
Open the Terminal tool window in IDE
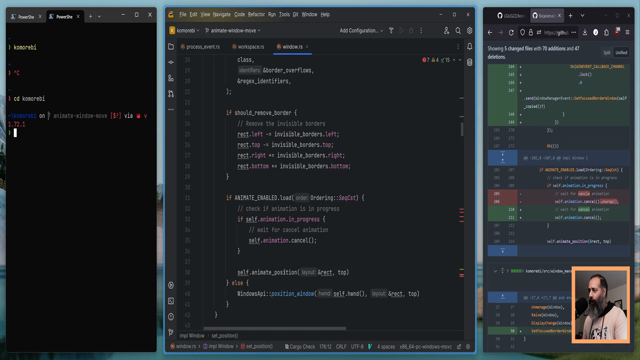pos(171,301)
